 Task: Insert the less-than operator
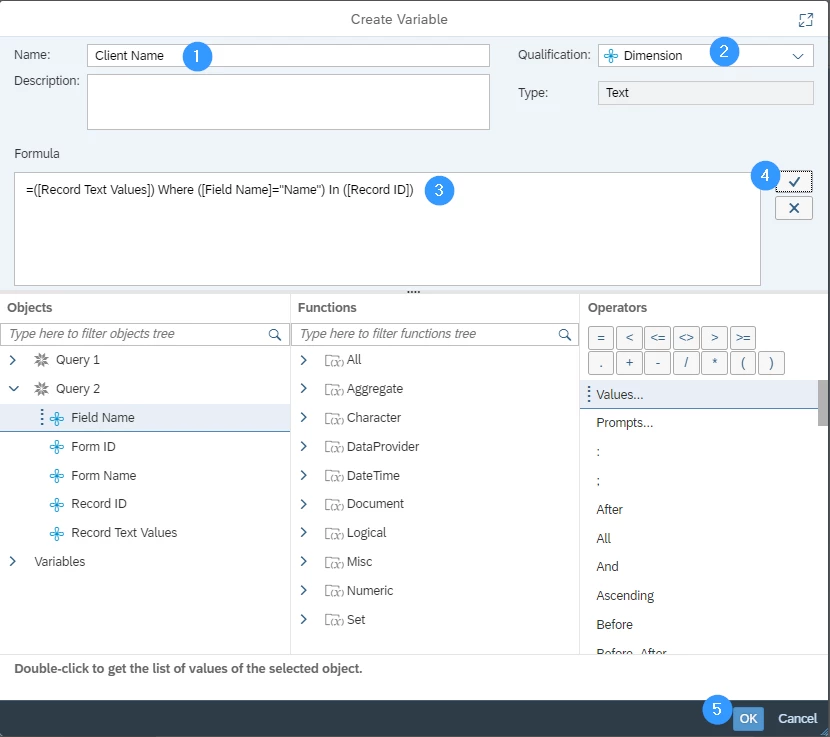point(629,338)
